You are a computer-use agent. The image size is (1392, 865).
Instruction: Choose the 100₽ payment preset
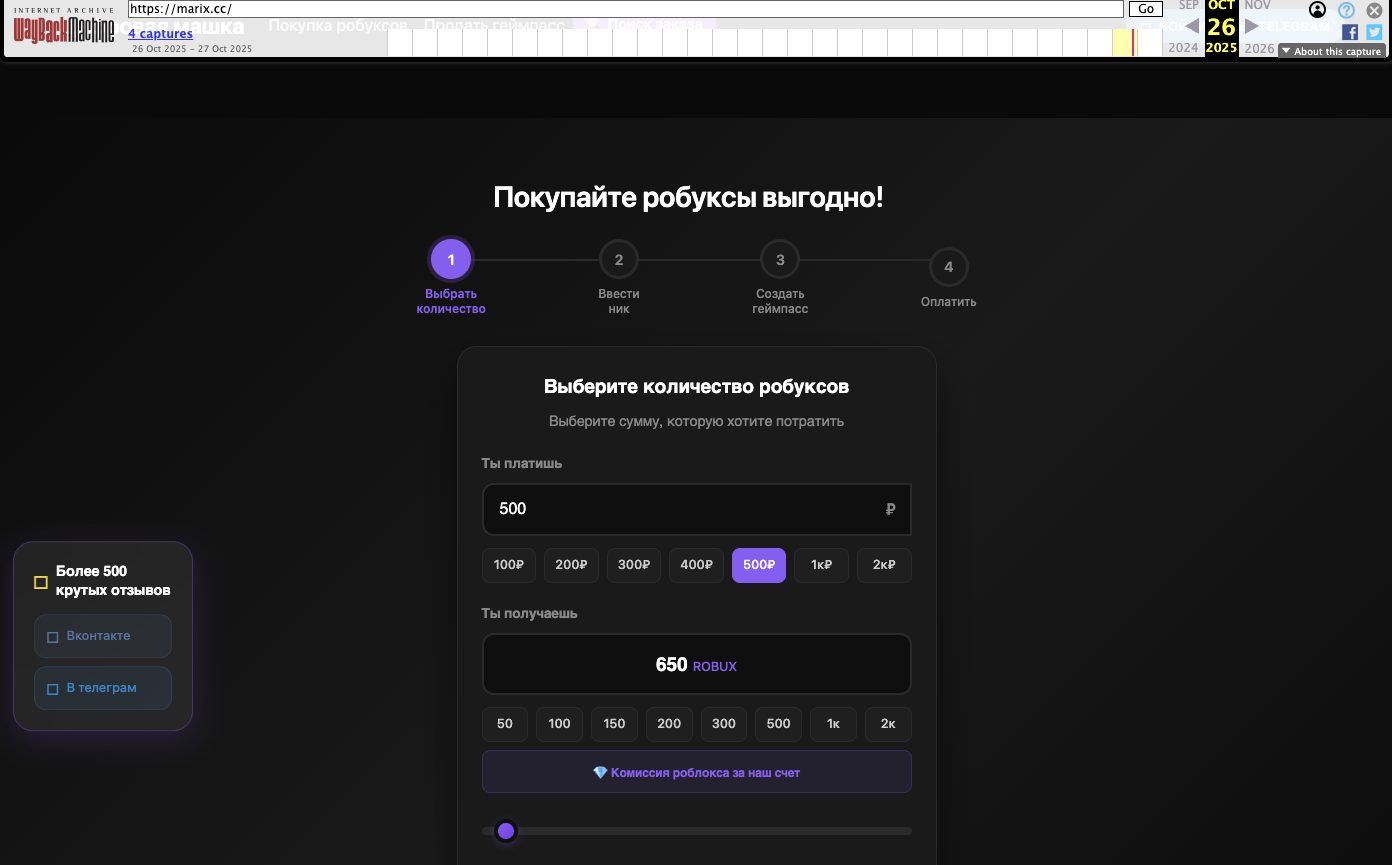(509, 565)
